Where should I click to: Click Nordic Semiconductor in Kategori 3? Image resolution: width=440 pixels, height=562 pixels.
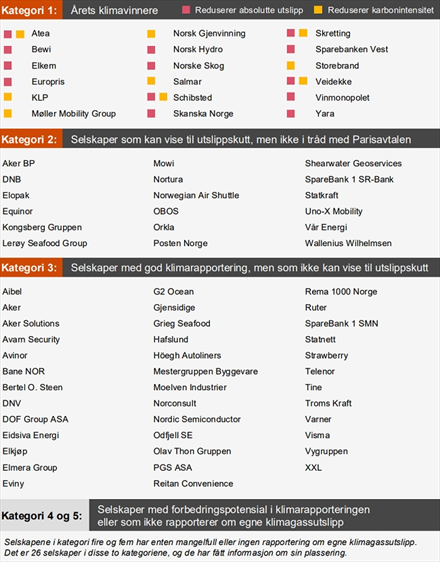coord(197,419)
